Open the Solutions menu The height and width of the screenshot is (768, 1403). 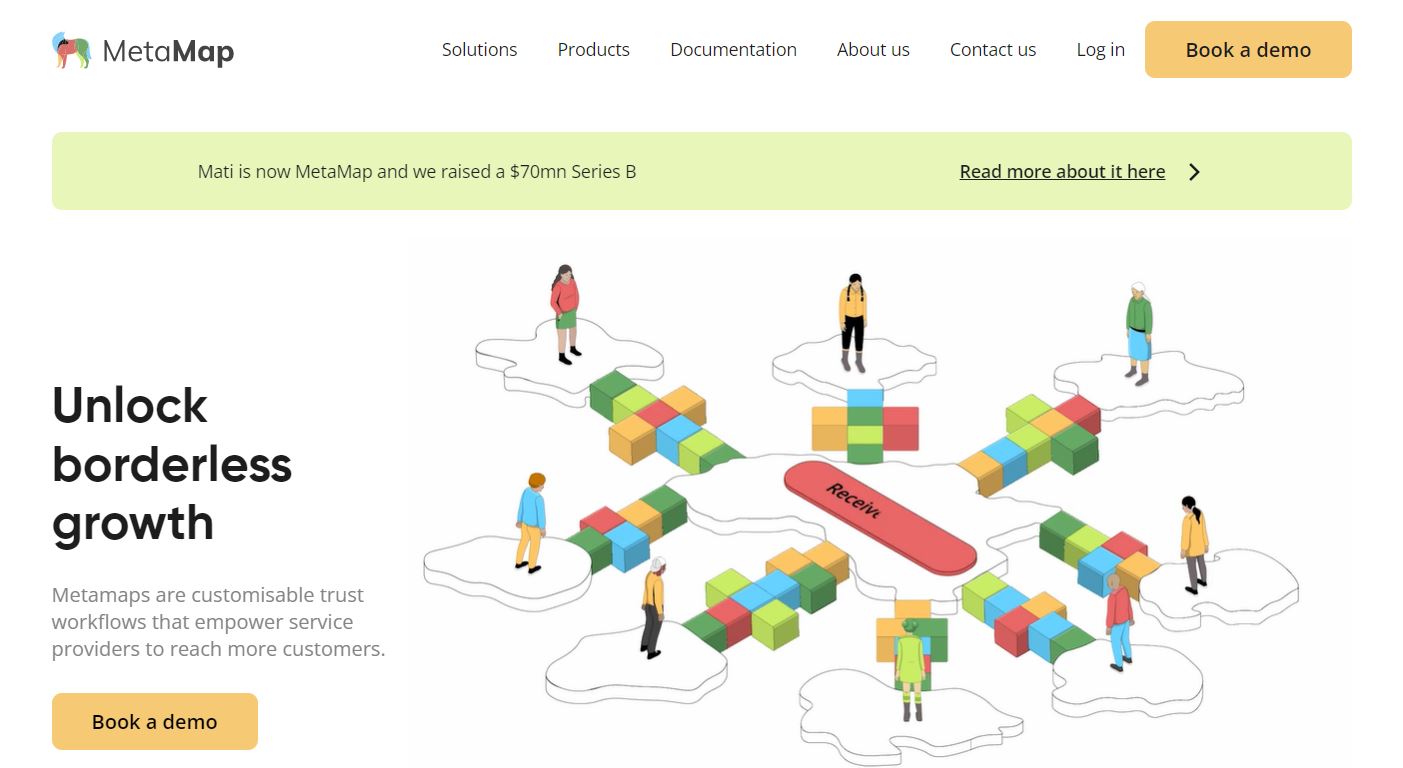pyautogui.click(x=479, y=50)
